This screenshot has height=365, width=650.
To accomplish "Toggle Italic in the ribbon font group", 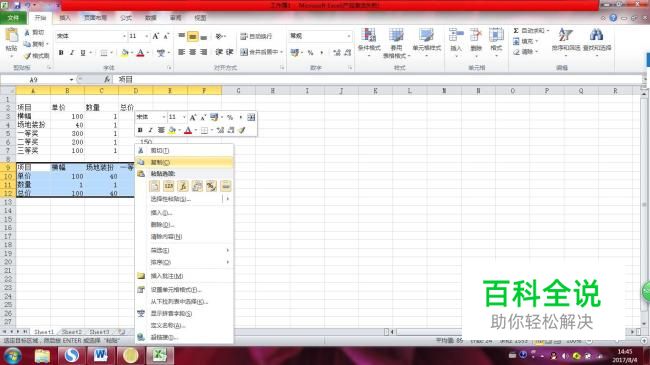I will click(x=72, y=53).
